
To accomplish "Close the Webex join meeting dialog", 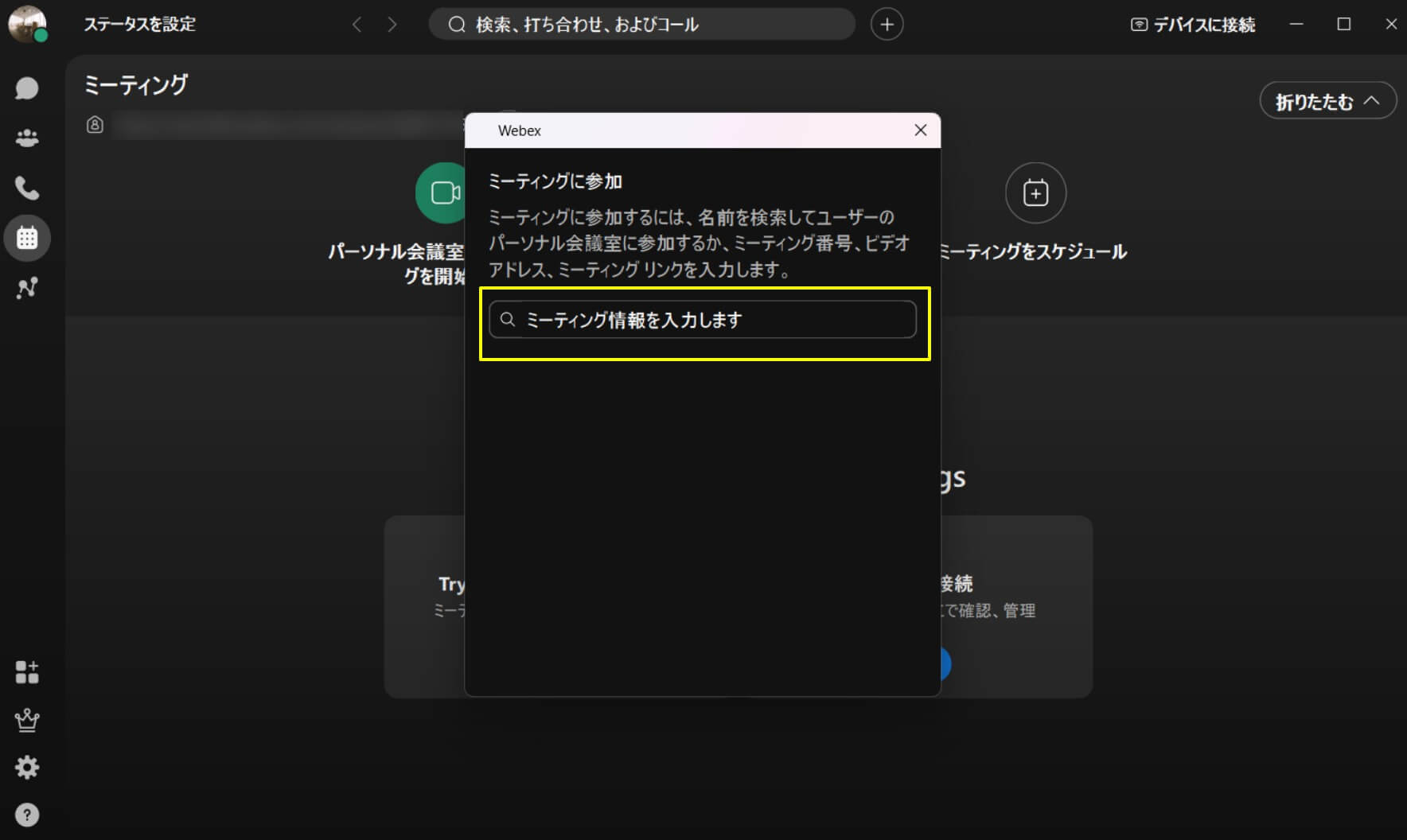I will point(921,130).
